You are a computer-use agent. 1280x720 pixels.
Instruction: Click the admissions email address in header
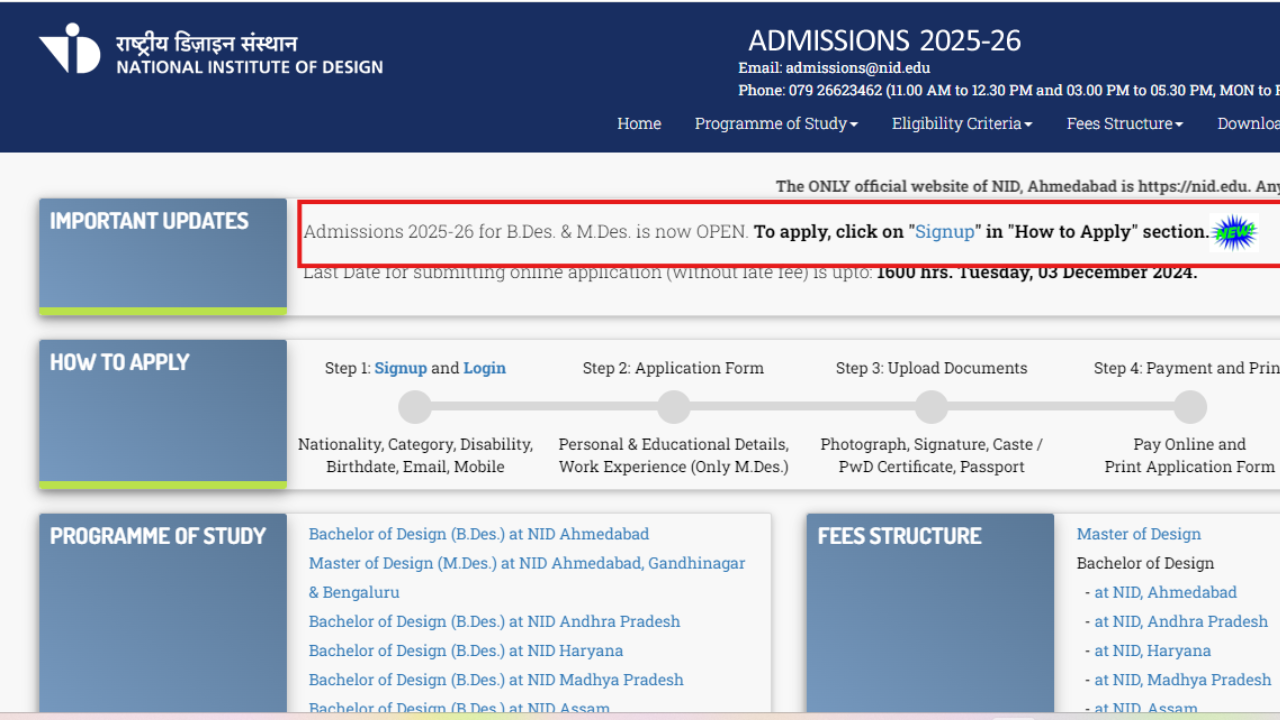[857, 68]
